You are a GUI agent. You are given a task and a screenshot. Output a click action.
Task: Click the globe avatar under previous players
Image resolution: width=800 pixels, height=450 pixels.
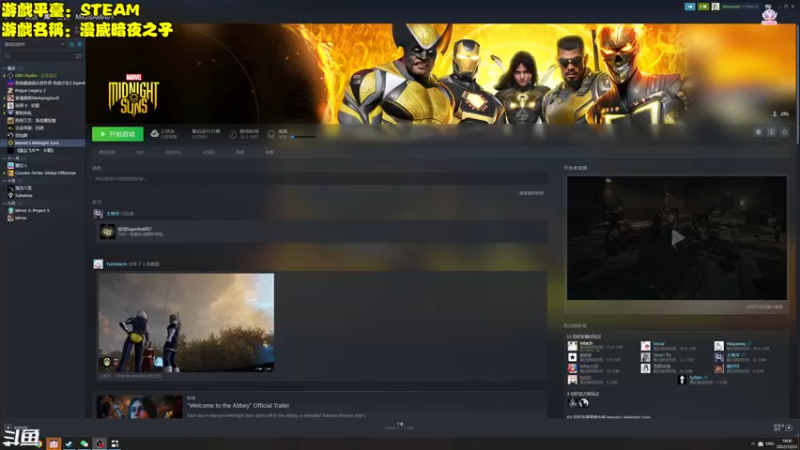click(x=584, y=403)
